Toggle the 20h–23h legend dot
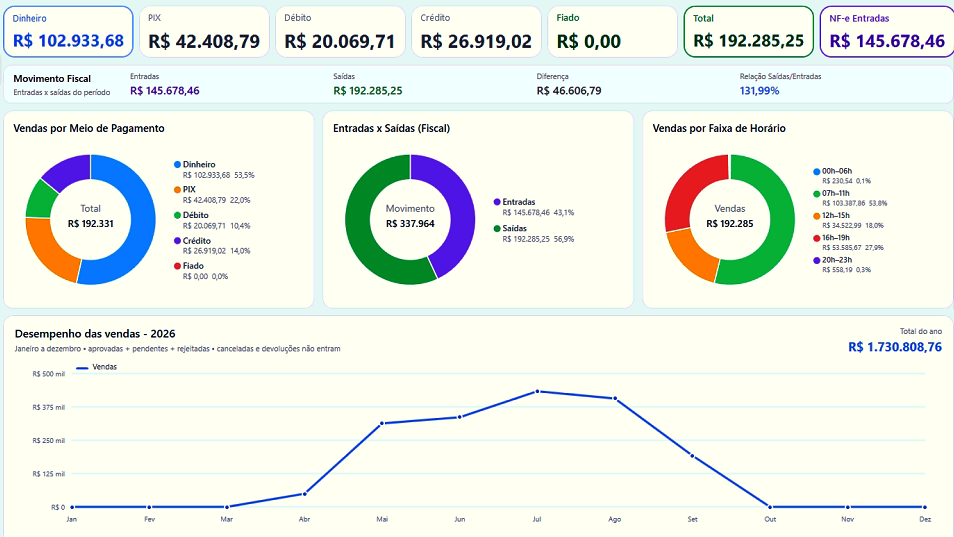This screenshot has width=954, height=537. coord(816,260)
